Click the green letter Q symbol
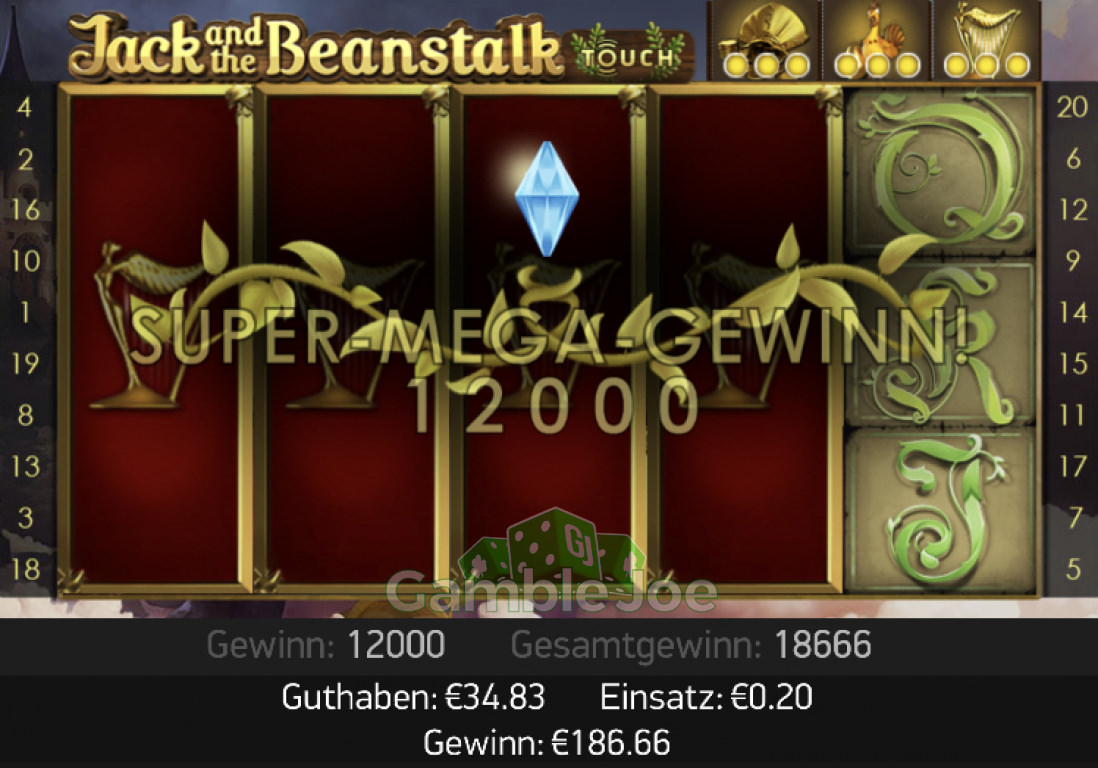Screen dimensions: 1098x768 coord(940,171)
